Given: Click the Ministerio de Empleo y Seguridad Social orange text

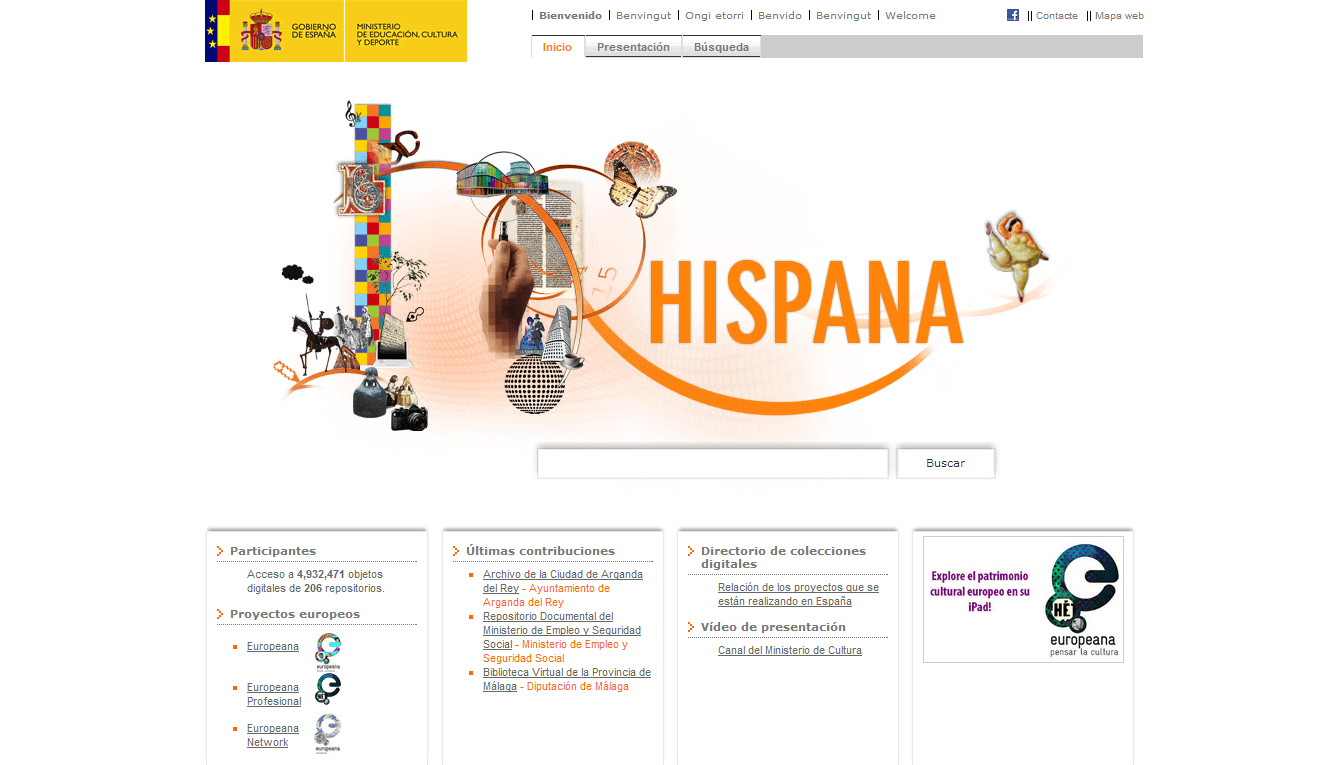Looking at the screenshot, I should point(556,652).
